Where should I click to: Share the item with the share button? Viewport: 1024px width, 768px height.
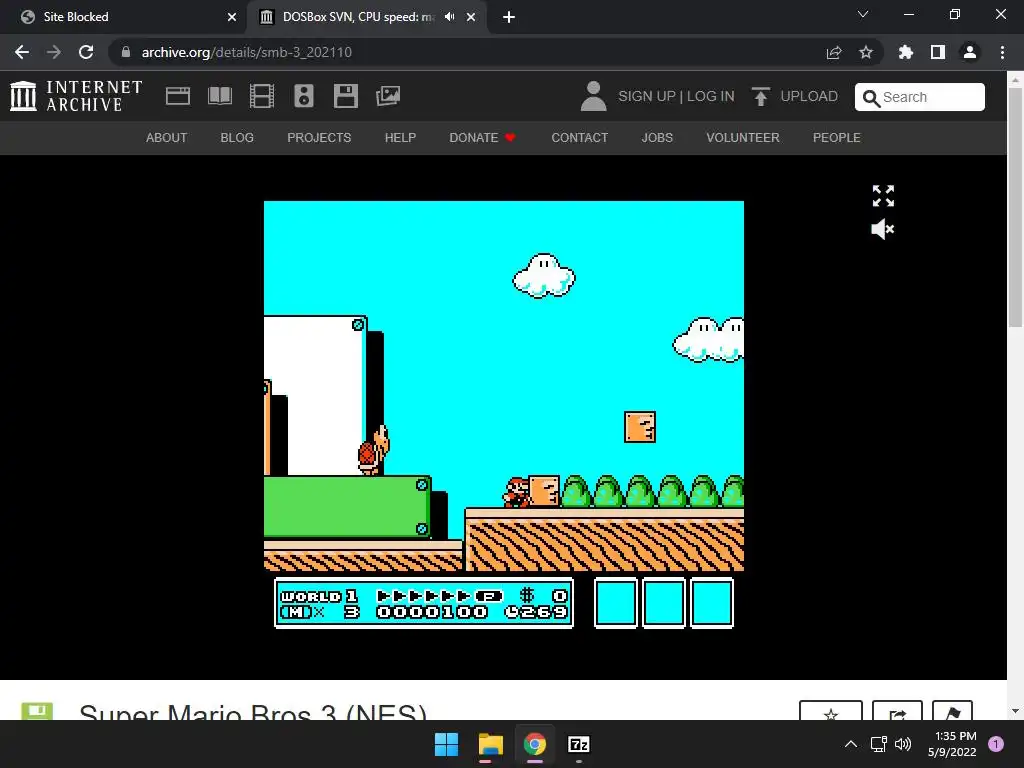pyautogui.click(x=897, y=712)
